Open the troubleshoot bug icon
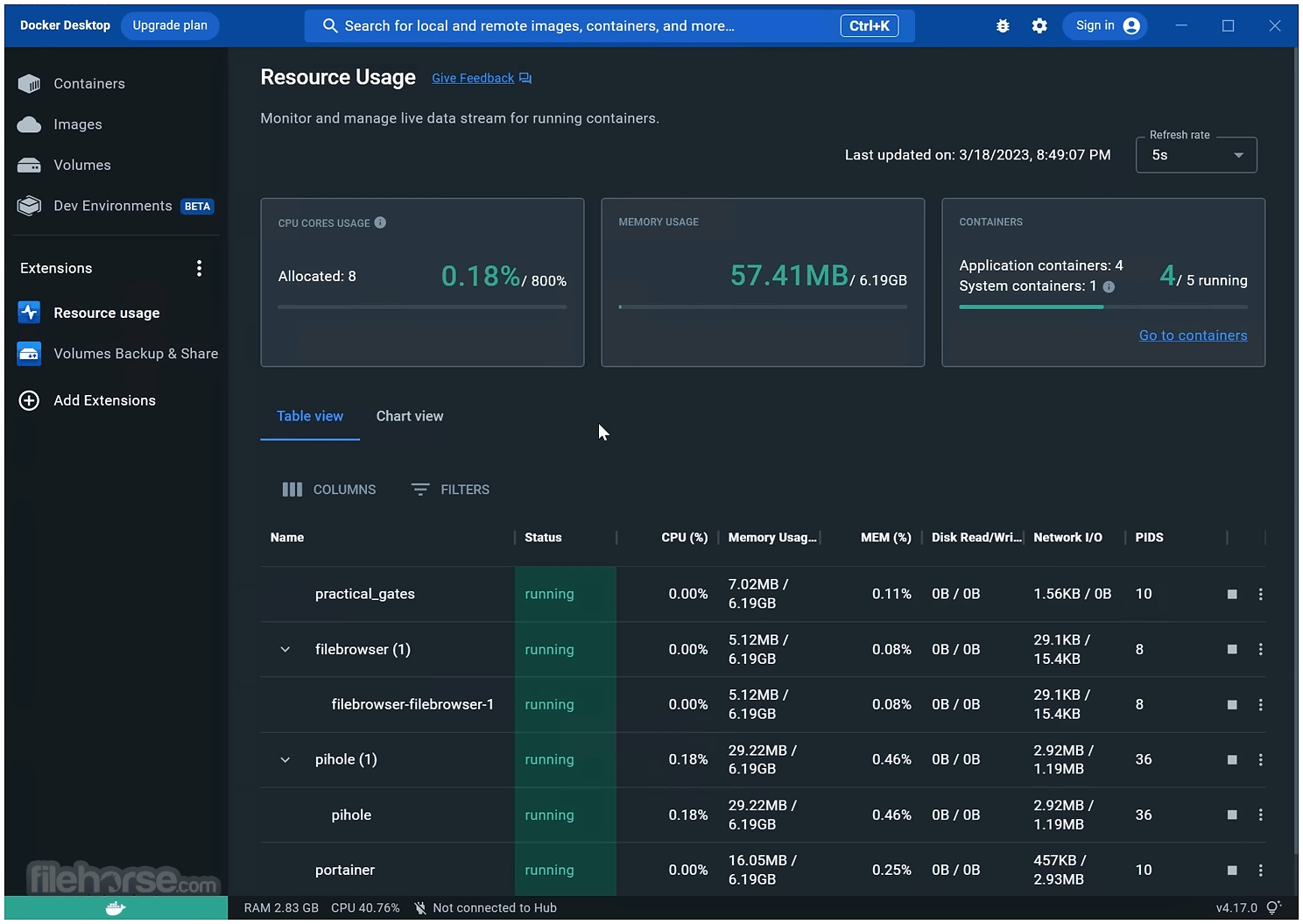This screenshot has height=924, width=1303. (x=1003, y=26)
